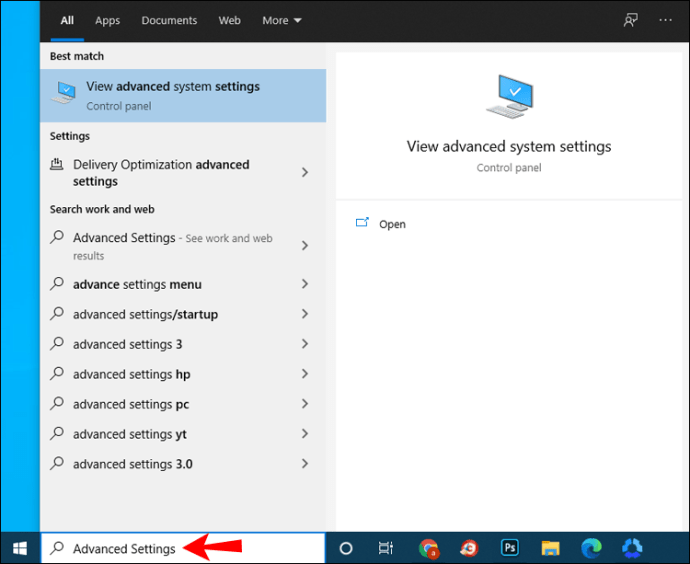This screenshot has width=690, height=564.
Task: Open Task View from the taskbar
Action: click(x=386, y=548)
